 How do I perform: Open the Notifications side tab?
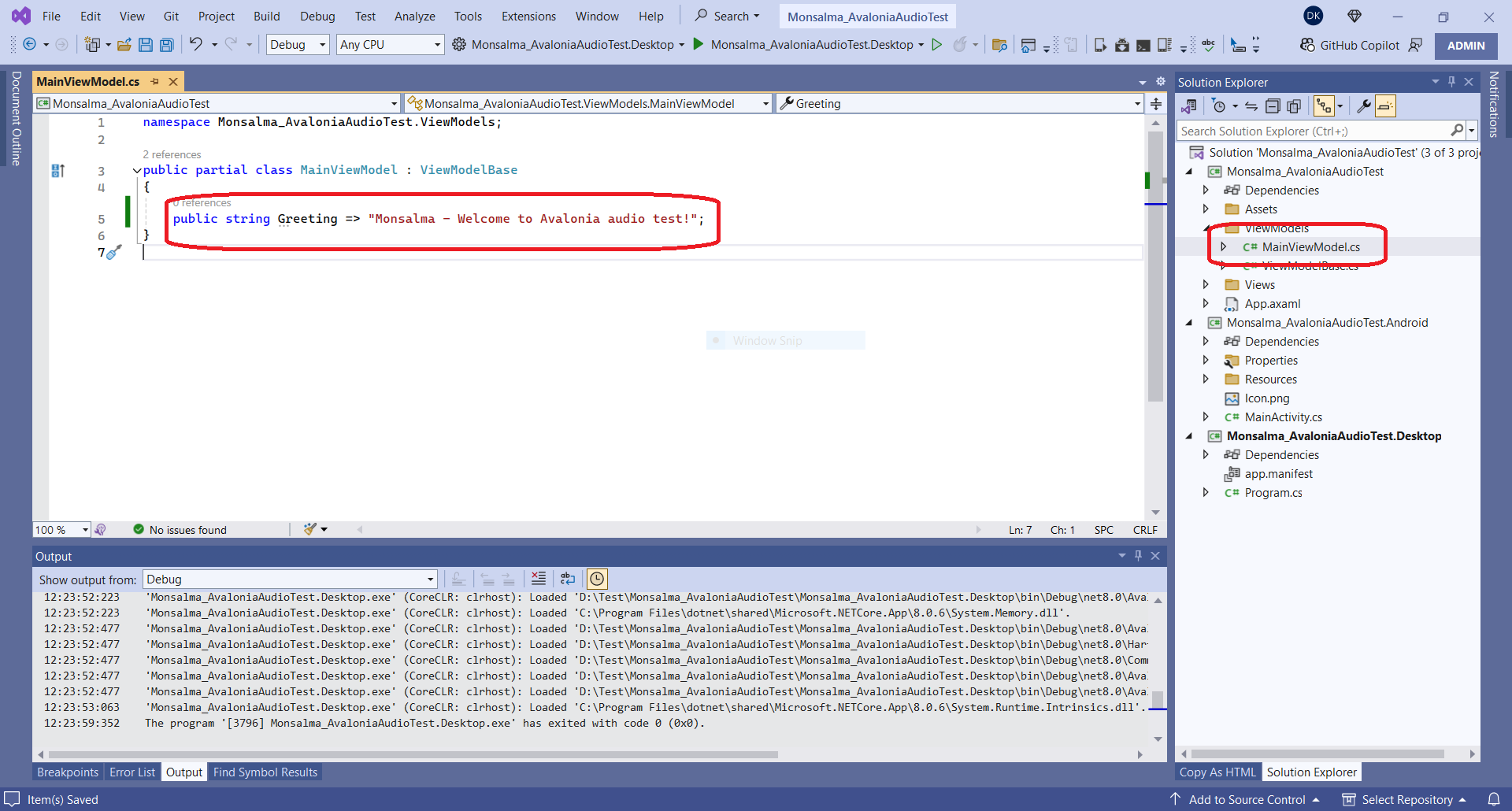coord(1493,105)
